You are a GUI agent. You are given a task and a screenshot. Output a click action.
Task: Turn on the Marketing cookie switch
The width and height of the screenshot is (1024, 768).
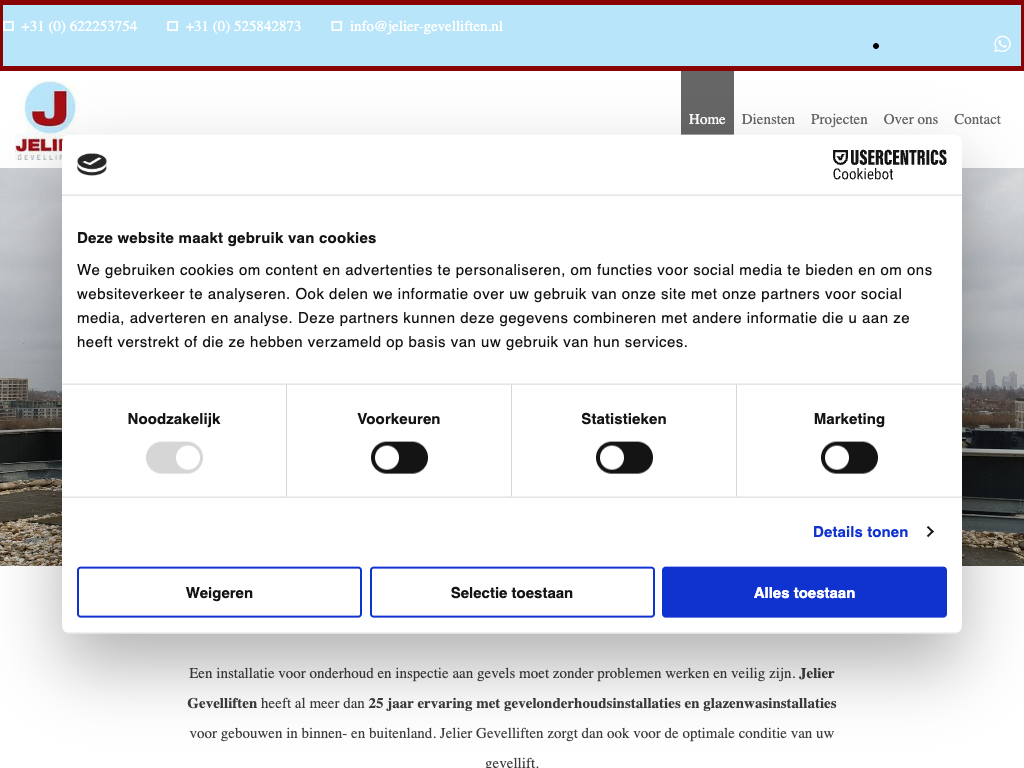point(849,459)
